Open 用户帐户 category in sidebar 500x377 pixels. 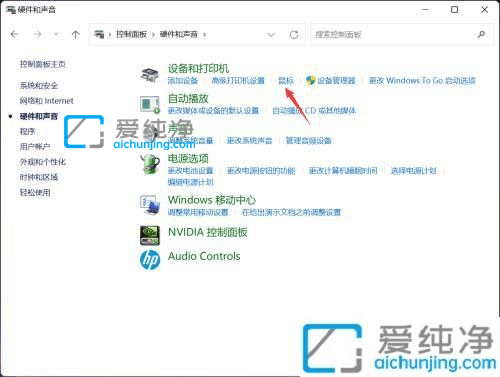click(35, 147)
